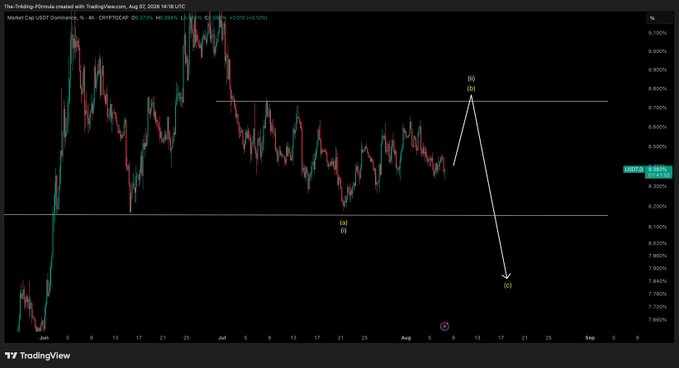Click the 7.720% price axis label
Viewport: 679px width, 368px height.
click(x=657, y=307)
